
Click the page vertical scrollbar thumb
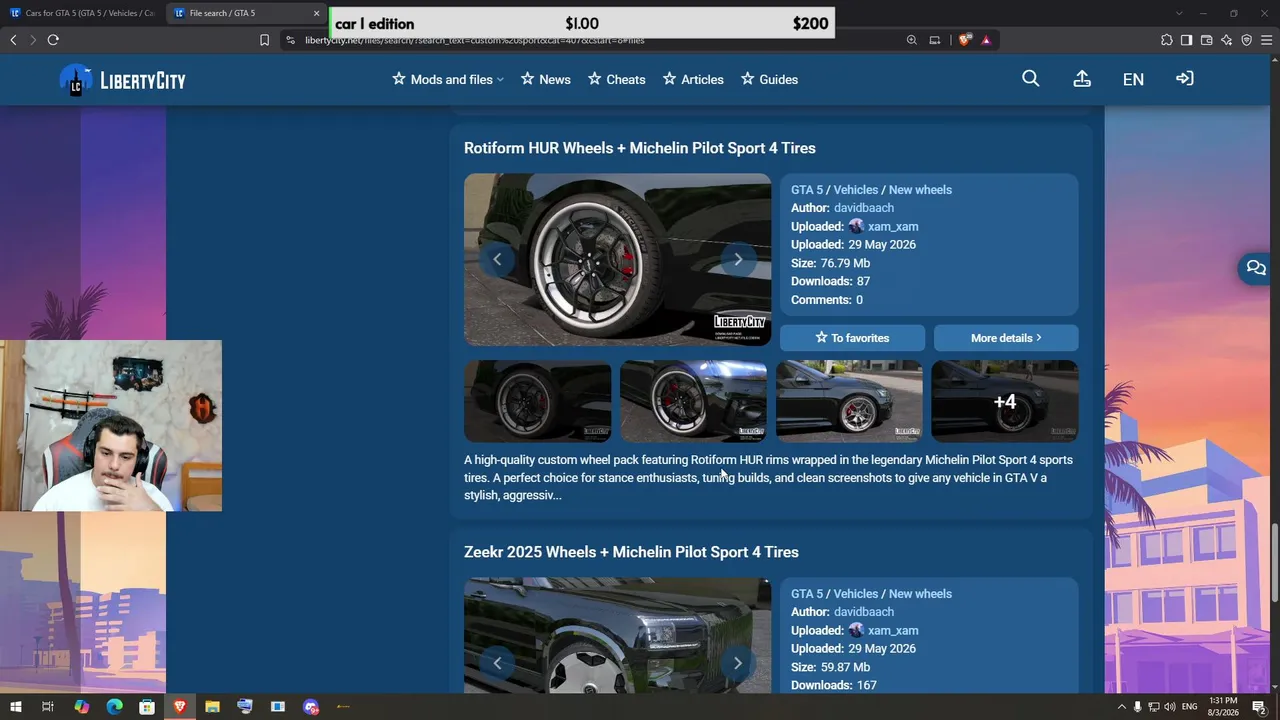click(1275, 563)
